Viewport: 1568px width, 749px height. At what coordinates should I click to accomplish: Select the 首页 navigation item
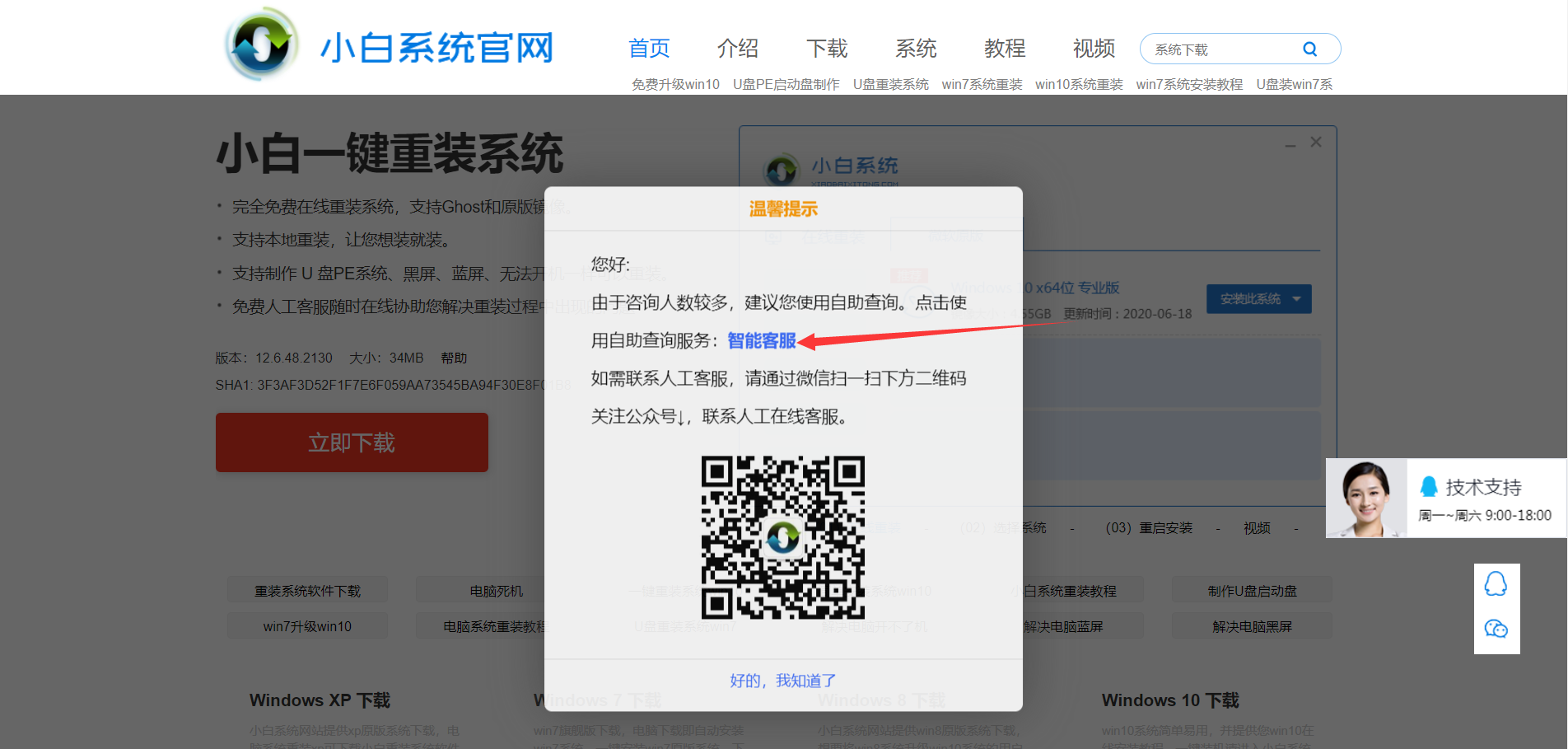(648, 49)
